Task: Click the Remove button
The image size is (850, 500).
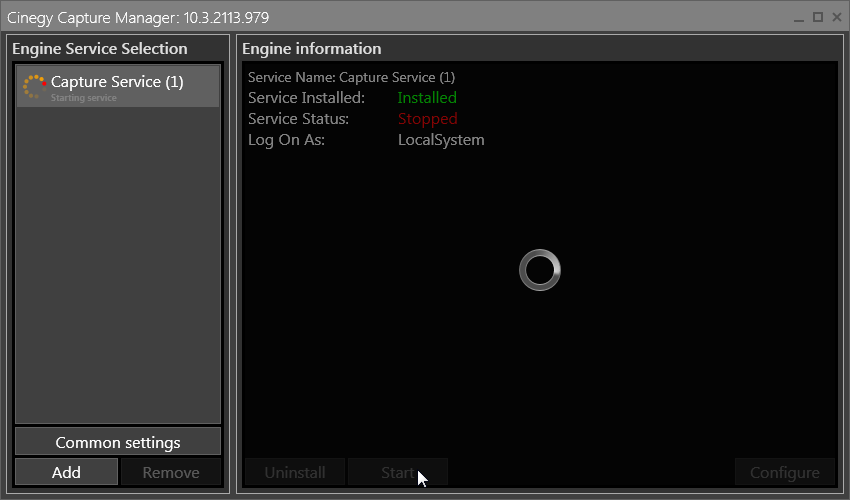Action: 171,472
